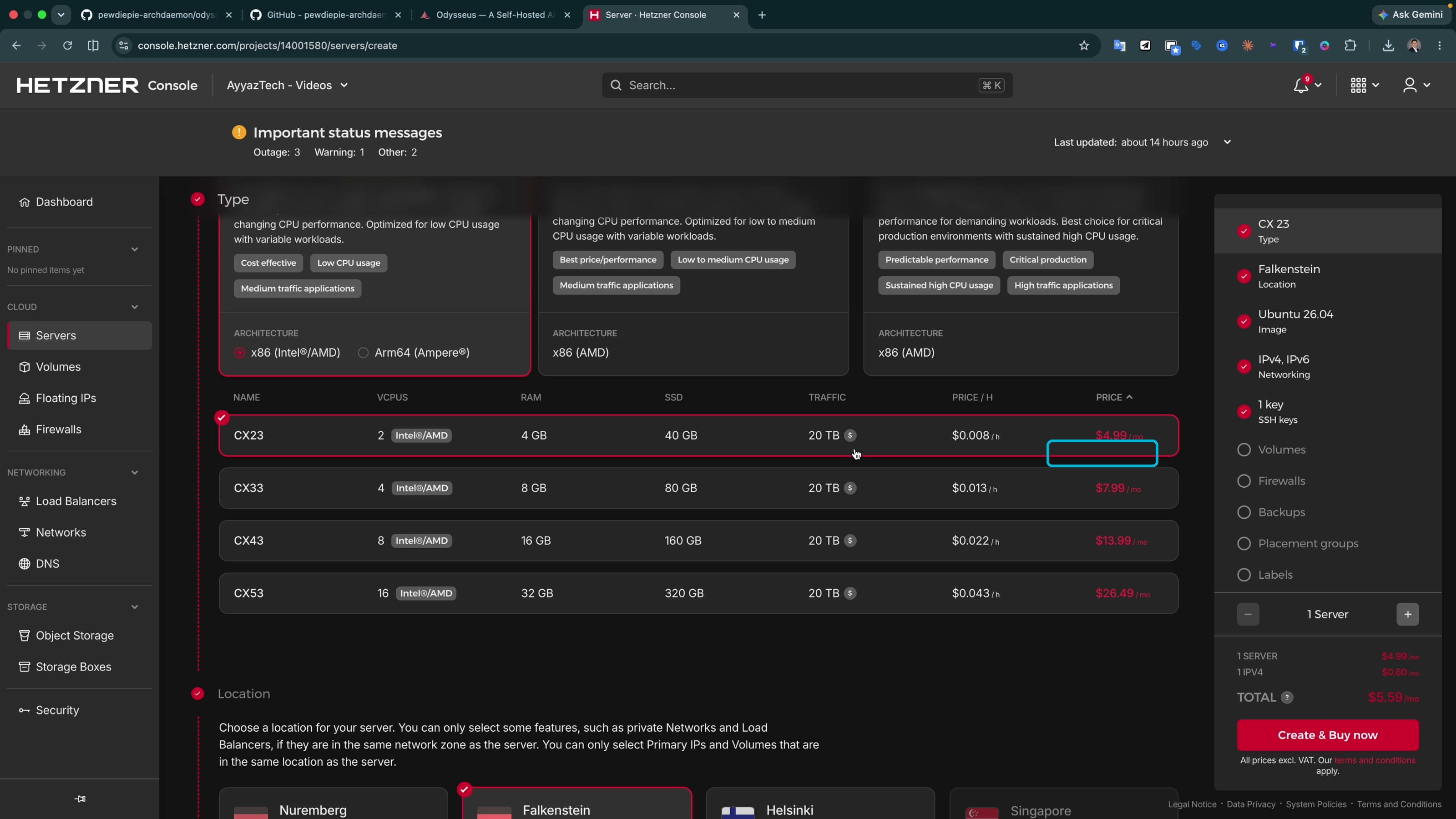
Task: Click the Search input field
Action: [807, 86]
